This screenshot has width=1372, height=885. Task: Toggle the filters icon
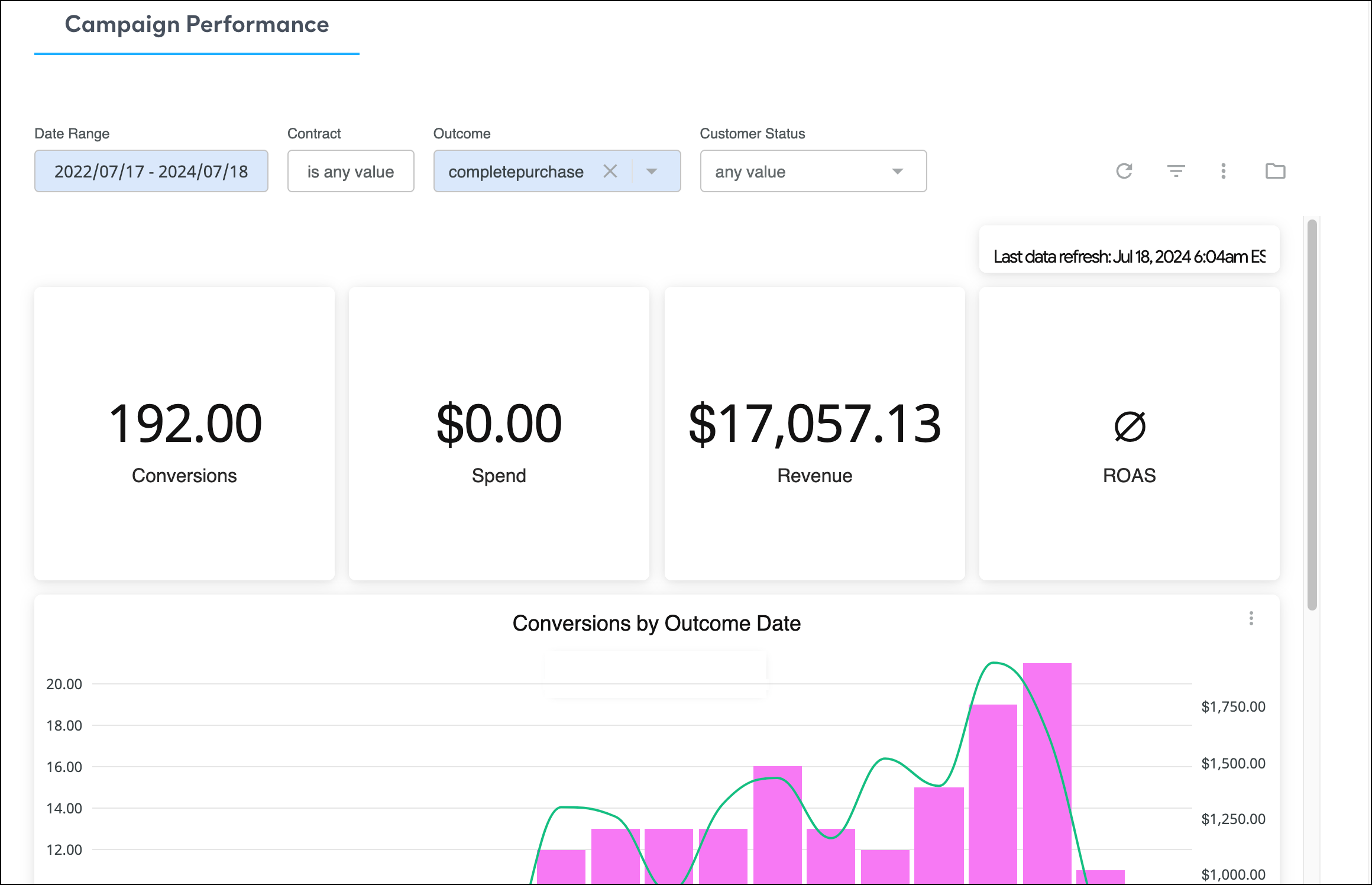coord(1176,171)
